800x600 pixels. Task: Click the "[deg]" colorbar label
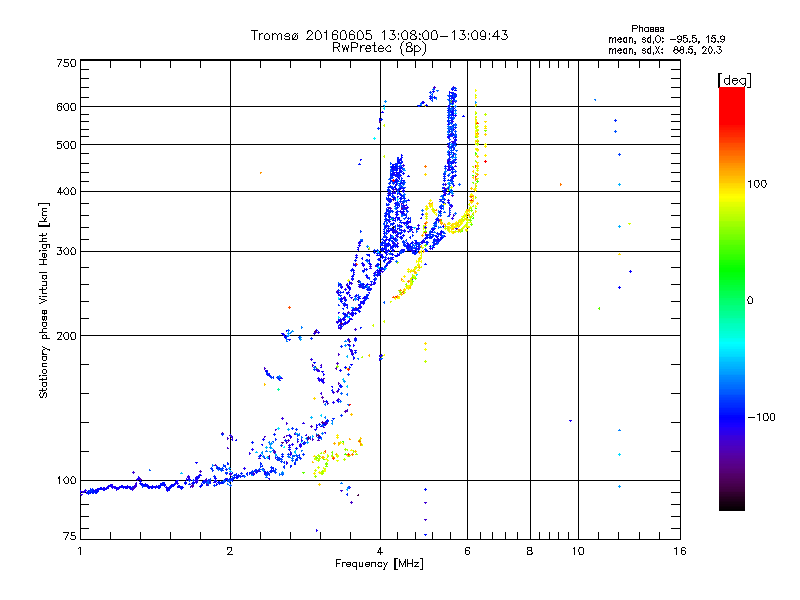(x=734, y=80)
